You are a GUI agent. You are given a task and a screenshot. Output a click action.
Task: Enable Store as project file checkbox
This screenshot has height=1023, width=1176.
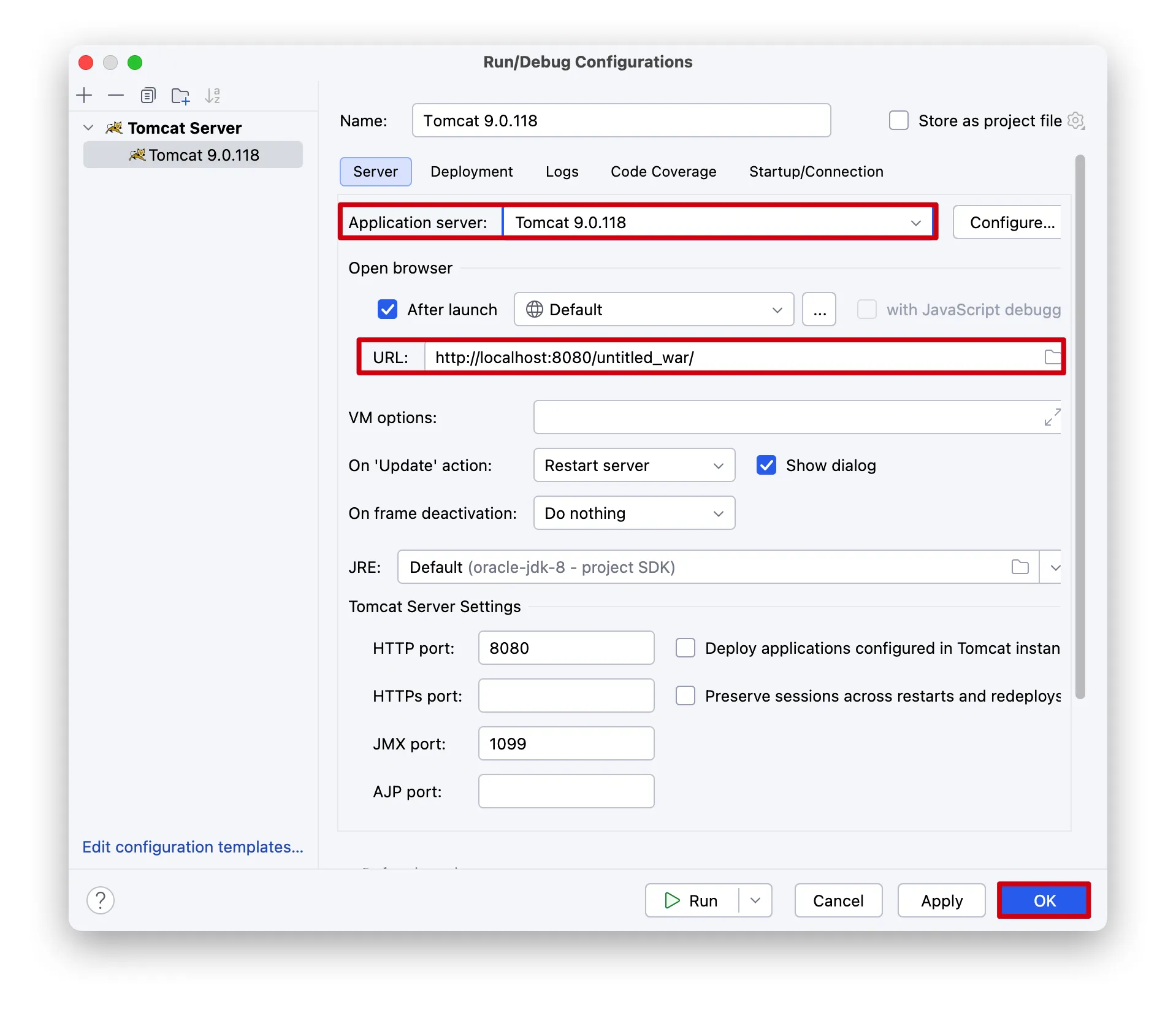click(x=899, y=121)
